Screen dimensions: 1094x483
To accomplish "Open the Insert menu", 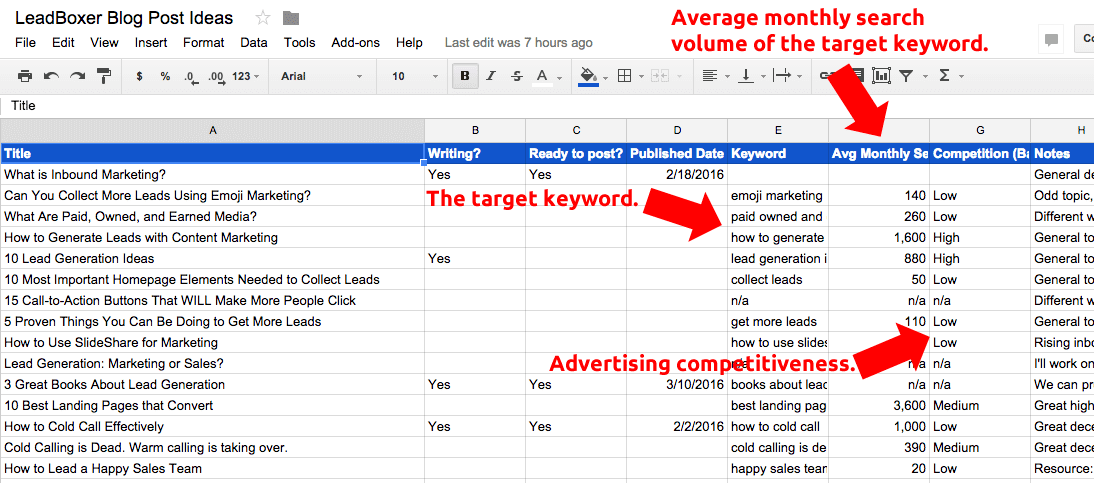I will [x=151, y=43].
